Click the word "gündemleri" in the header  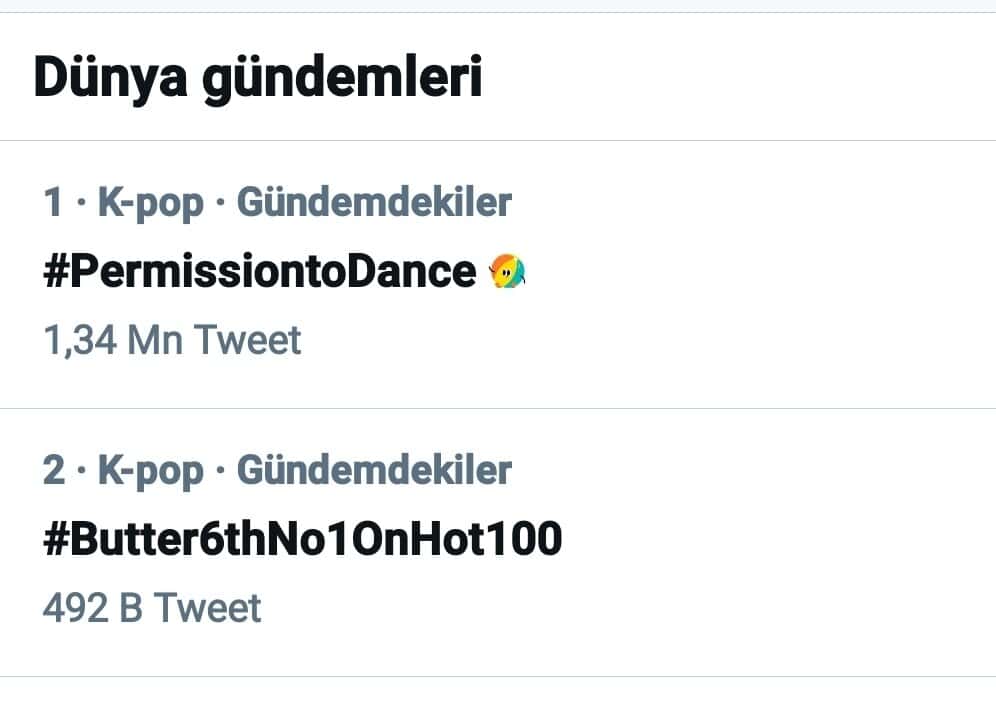tap(343, 78)
